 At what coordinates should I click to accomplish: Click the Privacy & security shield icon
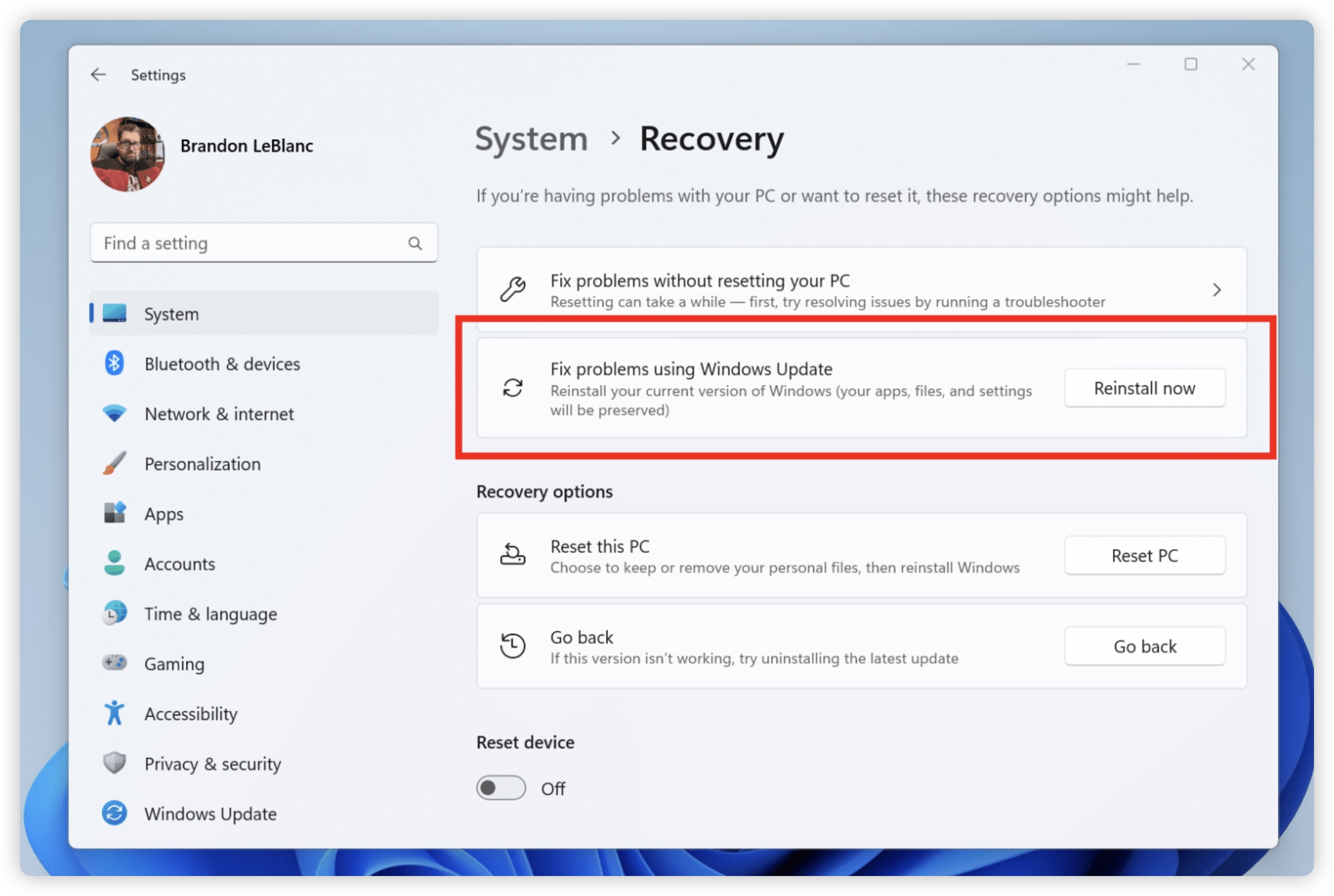coord(114,763)
